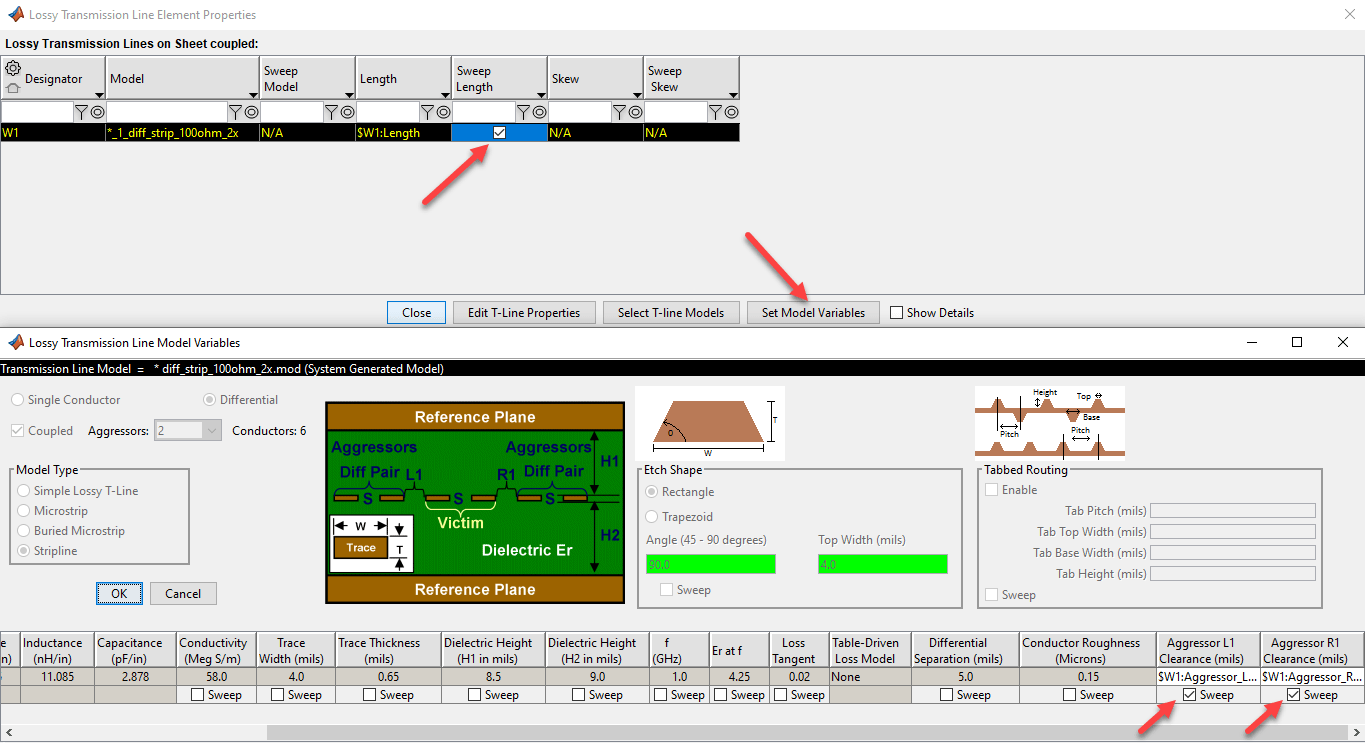Click the Inductance value 11.085
Image resolution: width=1365 pixels, height=743 pixels.
click(x=57, y=676)
